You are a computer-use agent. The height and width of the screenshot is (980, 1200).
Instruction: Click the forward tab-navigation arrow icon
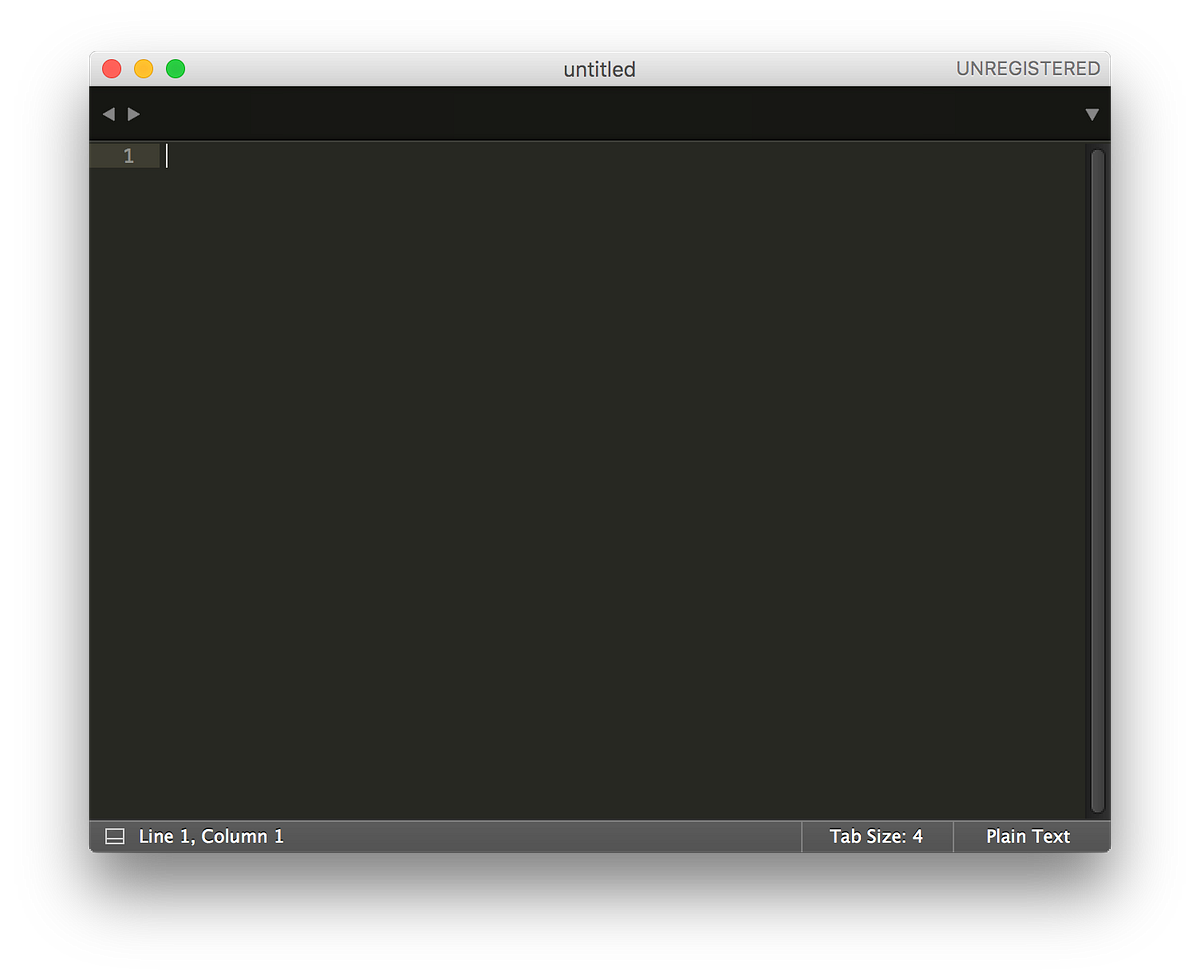click(134, 114)
